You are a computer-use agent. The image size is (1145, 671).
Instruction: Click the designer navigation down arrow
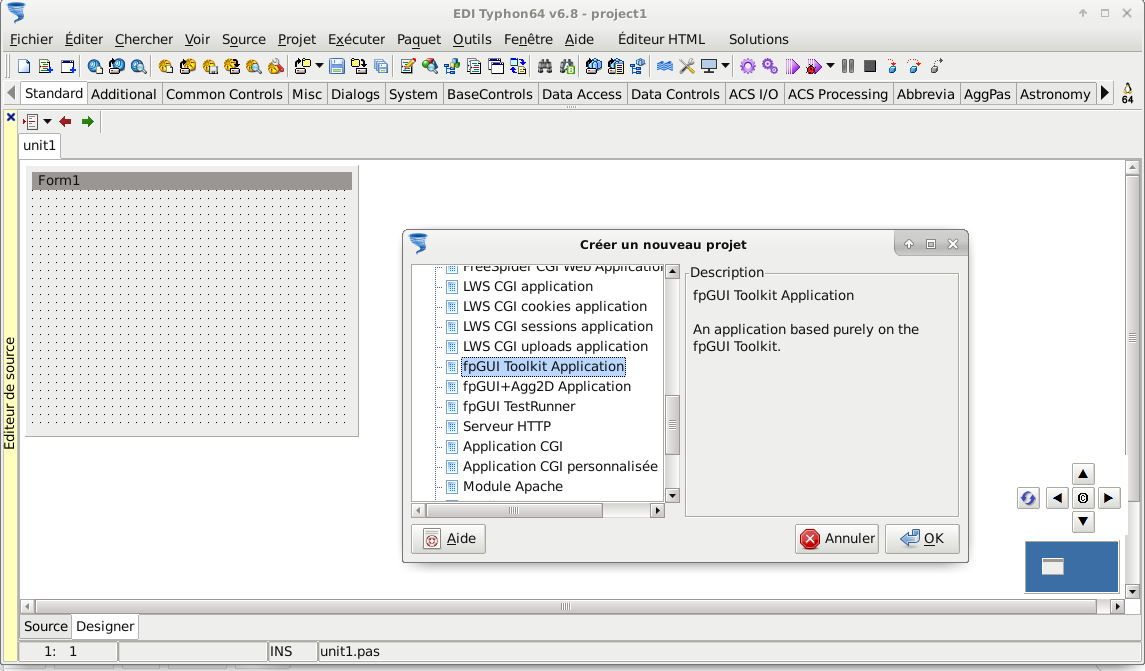click(1083, 521)
